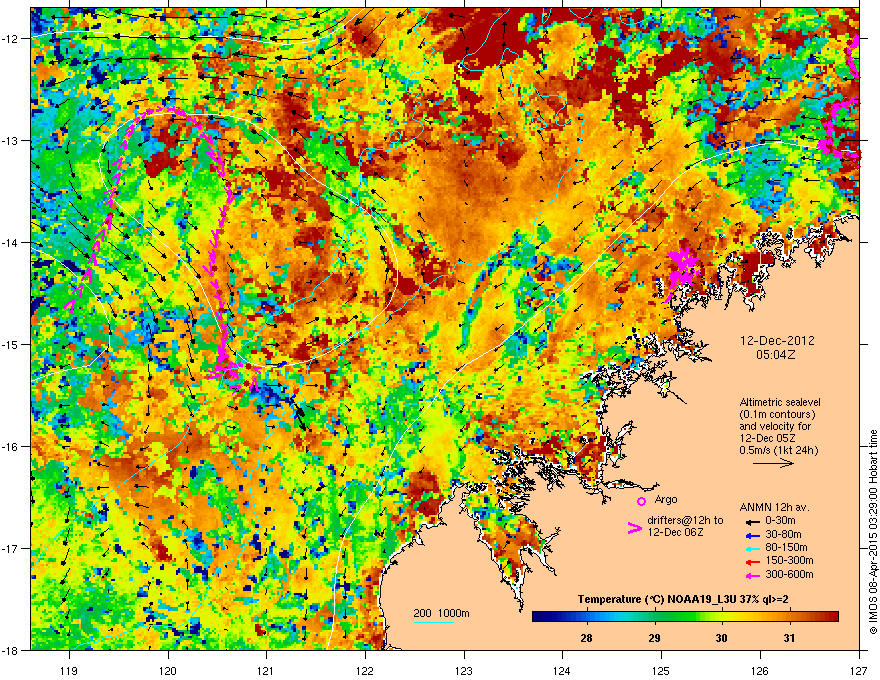The image size is (880, 680).
Task: Click the 'Argo' legend label
Action: click(x=666, y=499)
